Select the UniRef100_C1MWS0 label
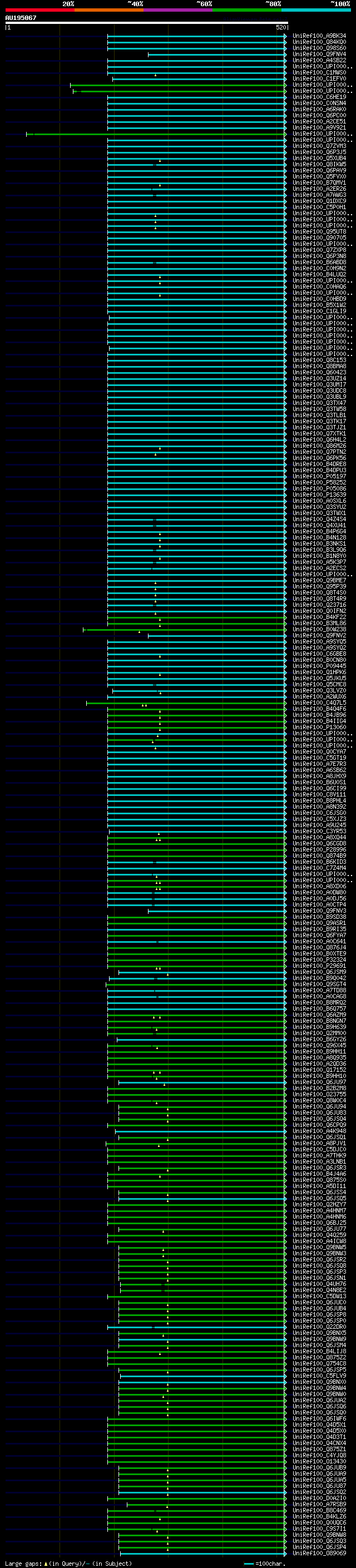The height and width of the screenshot is (1568, 356). click(x=319, y=72)
